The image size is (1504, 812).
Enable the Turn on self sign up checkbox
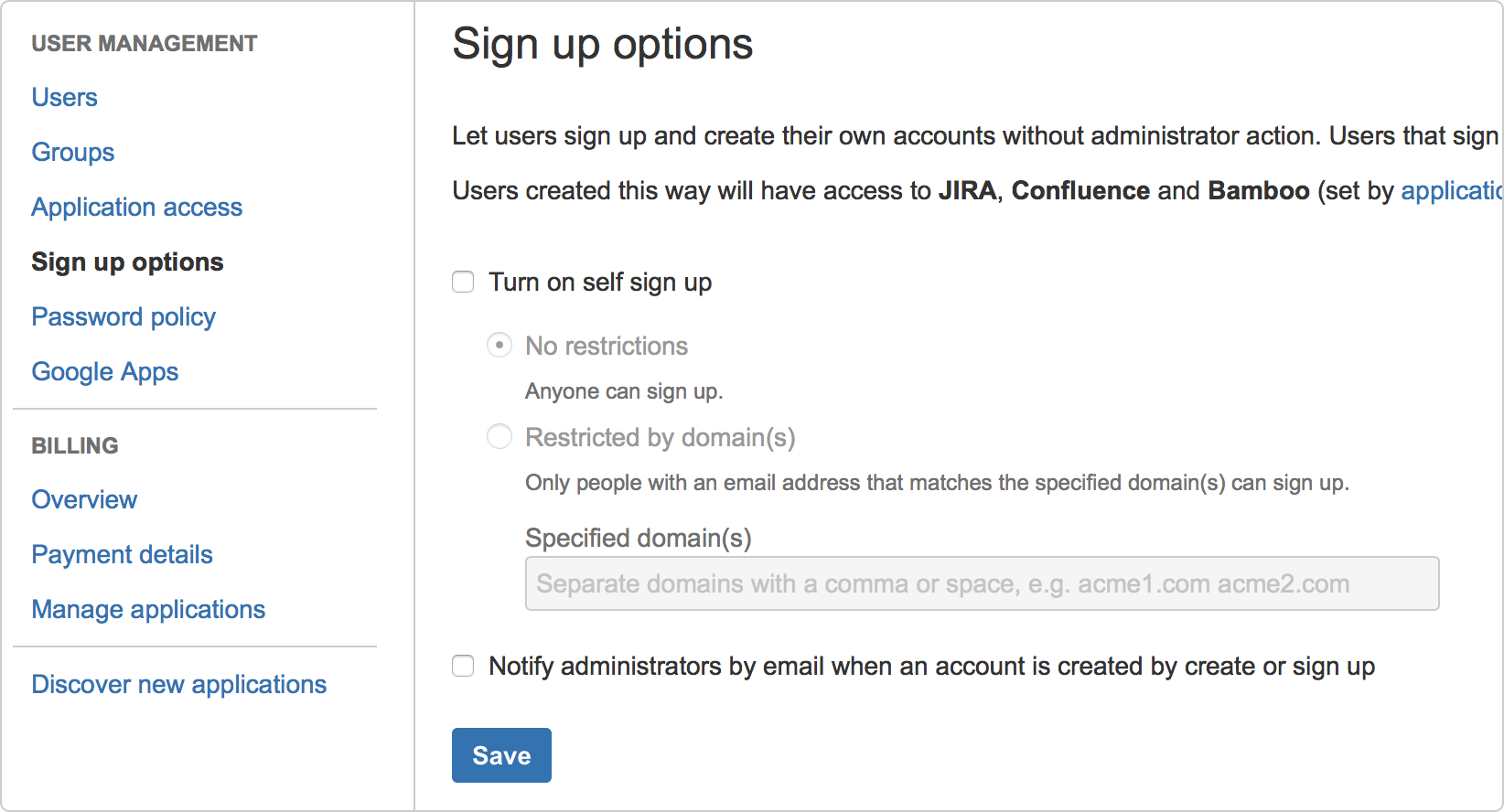[x=463, y=282]
